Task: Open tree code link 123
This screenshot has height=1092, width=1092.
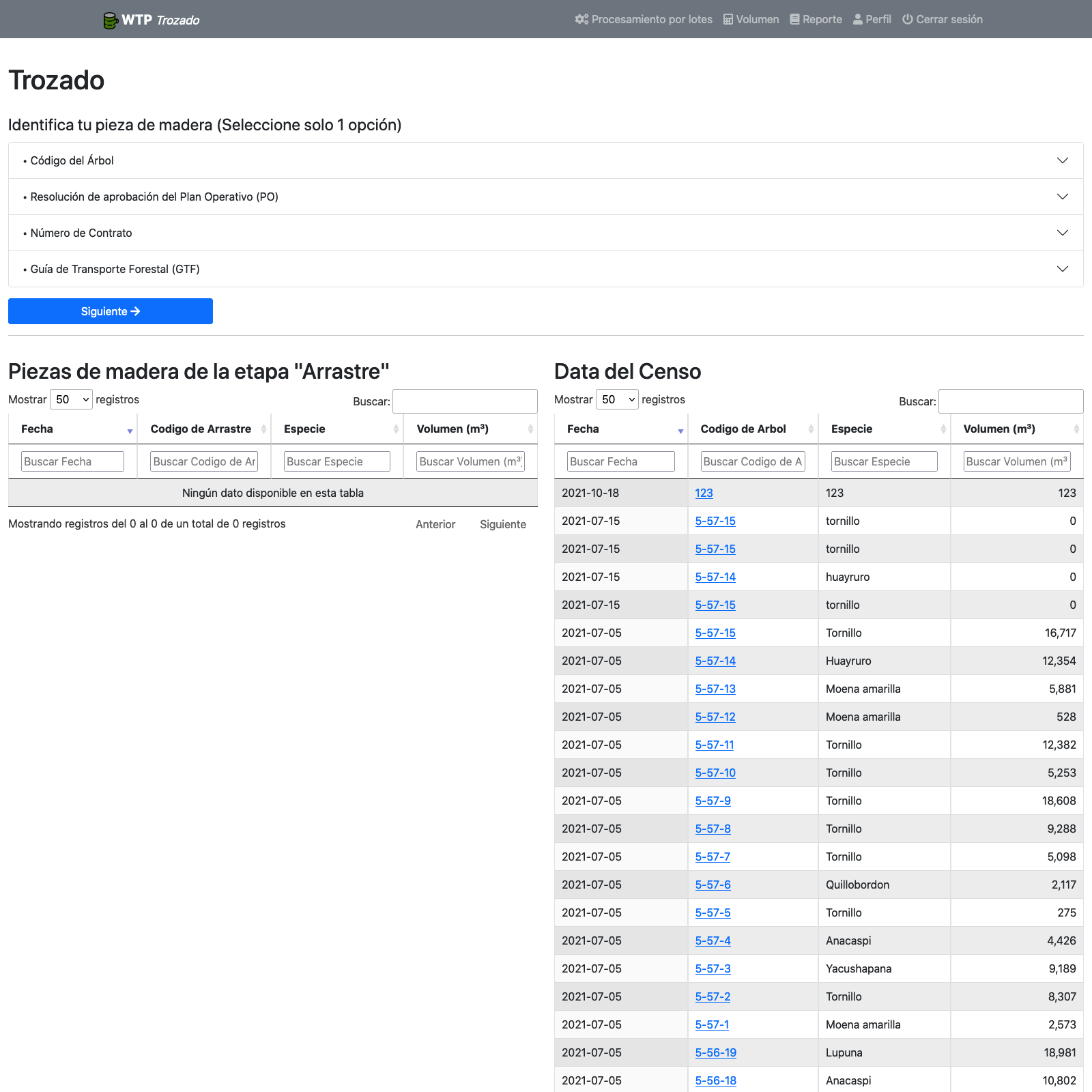Action: click(704, 493)
